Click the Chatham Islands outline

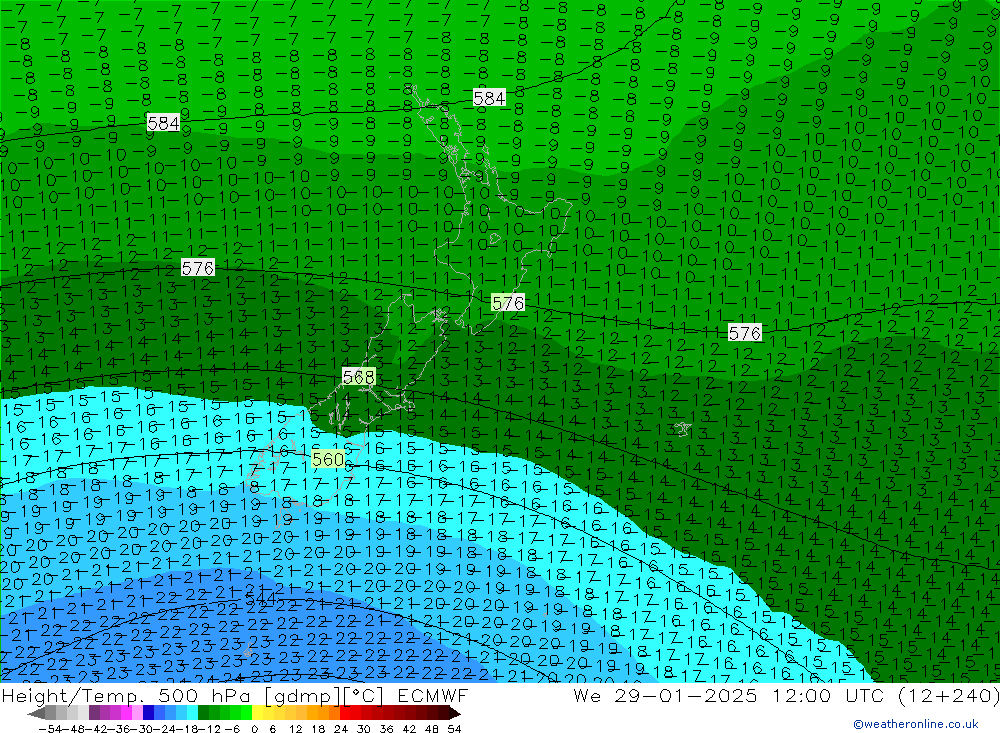[683, 429]
